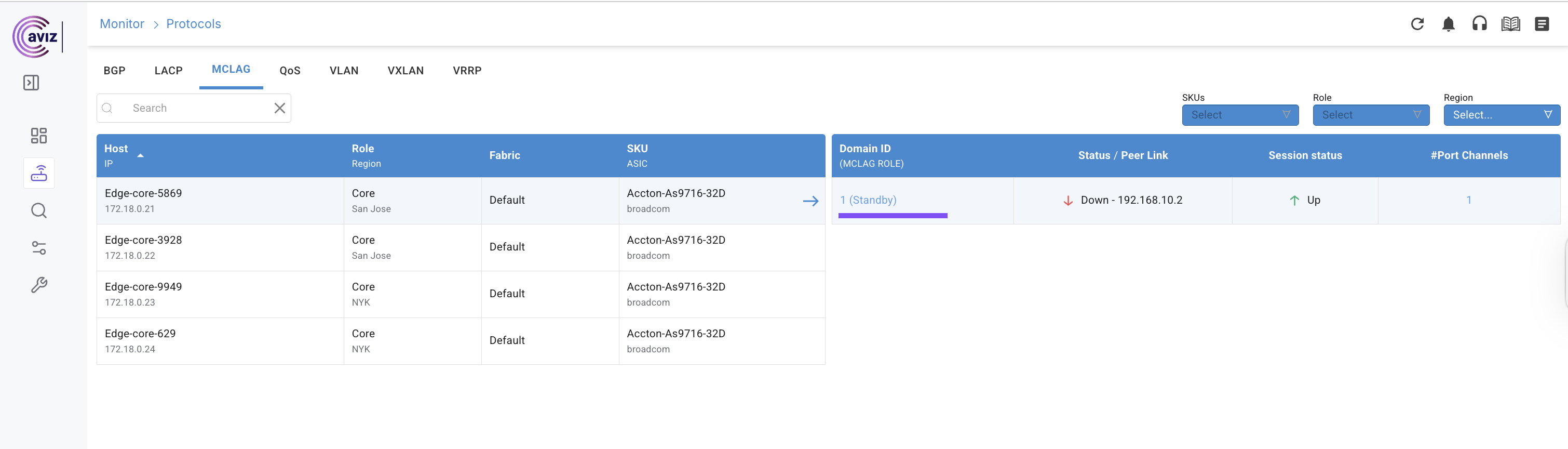1568x449 pixels.
Task: Expand the sidebar panel toggle icon
Action: [31, 83]
